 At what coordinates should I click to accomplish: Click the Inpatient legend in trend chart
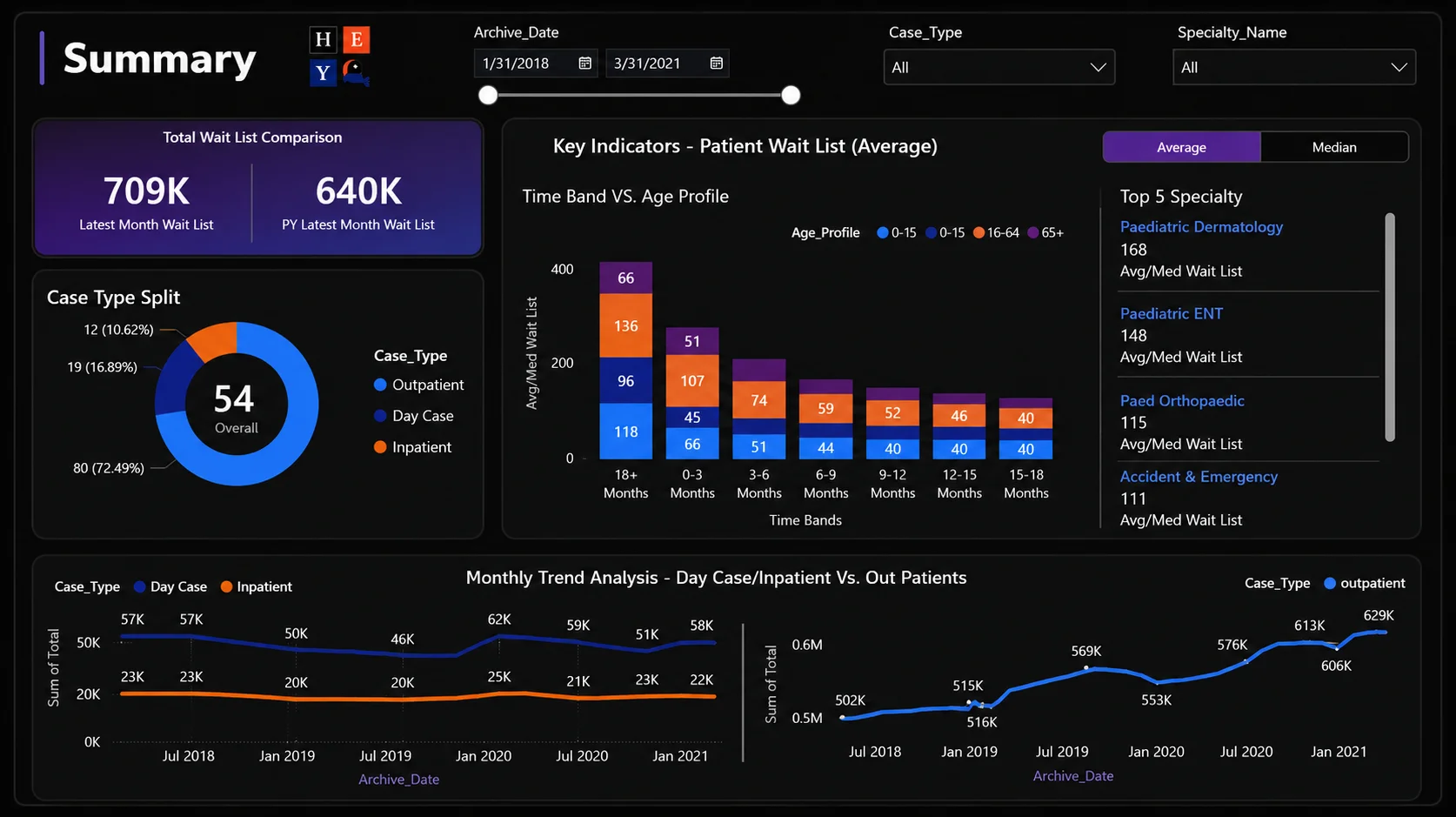click(256, 586)
